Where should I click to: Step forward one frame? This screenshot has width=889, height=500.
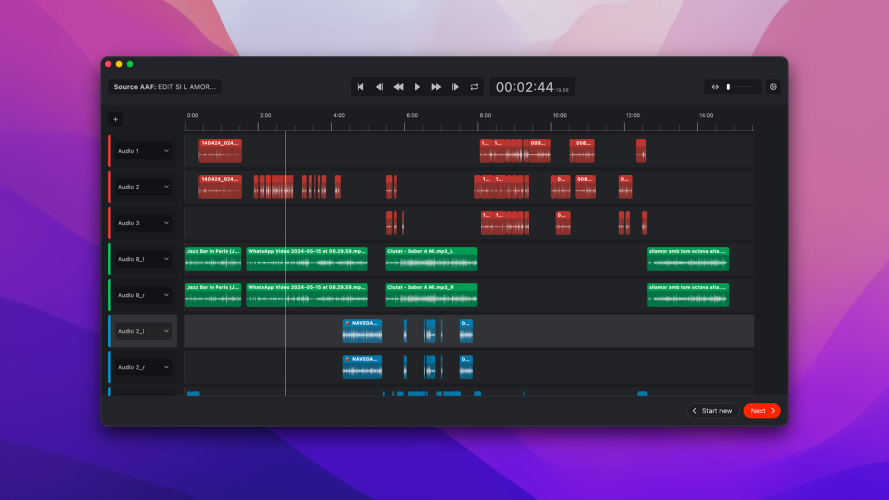click(455, 87)
